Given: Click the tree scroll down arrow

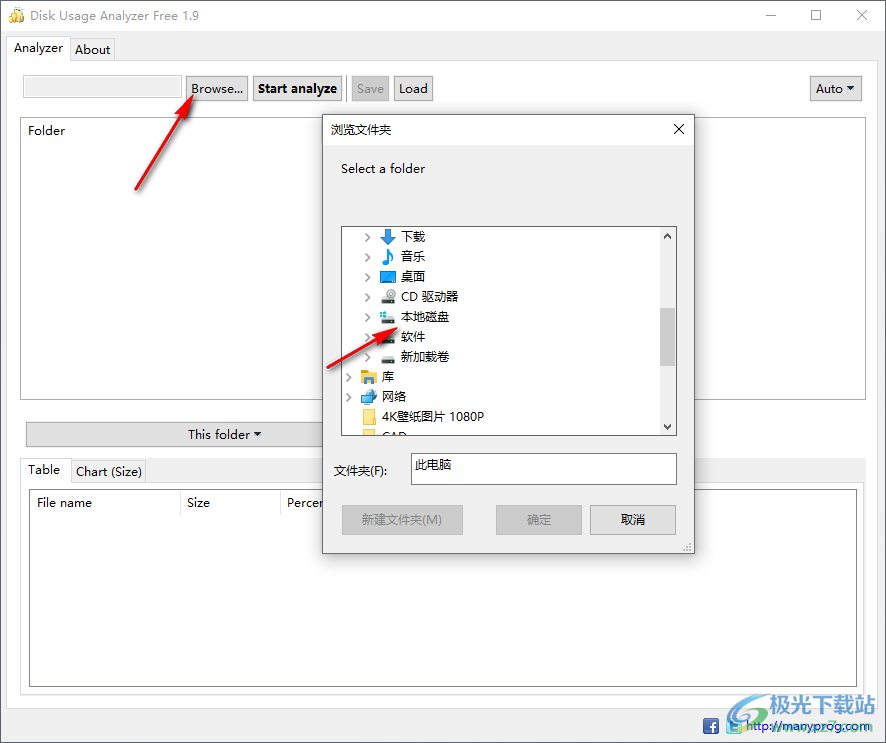Looking at the screenshot, I should point(667,427).
